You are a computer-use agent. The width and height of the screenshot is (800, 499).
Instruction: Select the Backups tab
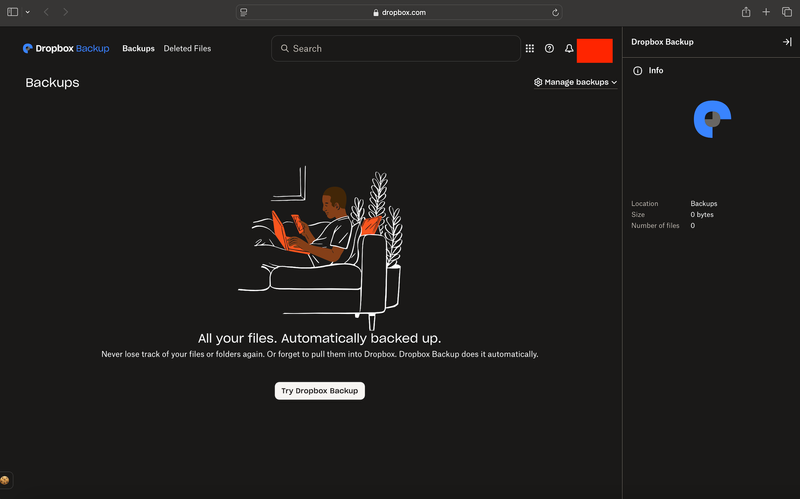[x=138, y=48]
